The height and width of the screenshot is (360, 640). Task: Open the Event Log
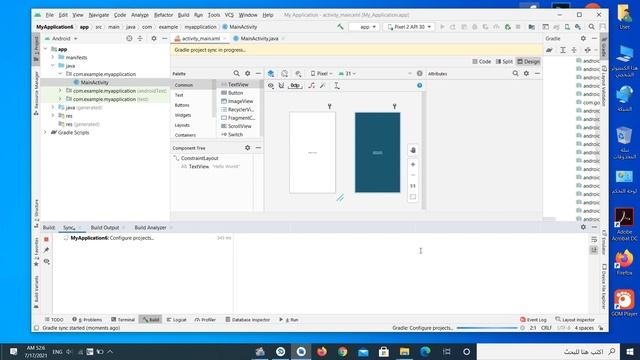533,320
